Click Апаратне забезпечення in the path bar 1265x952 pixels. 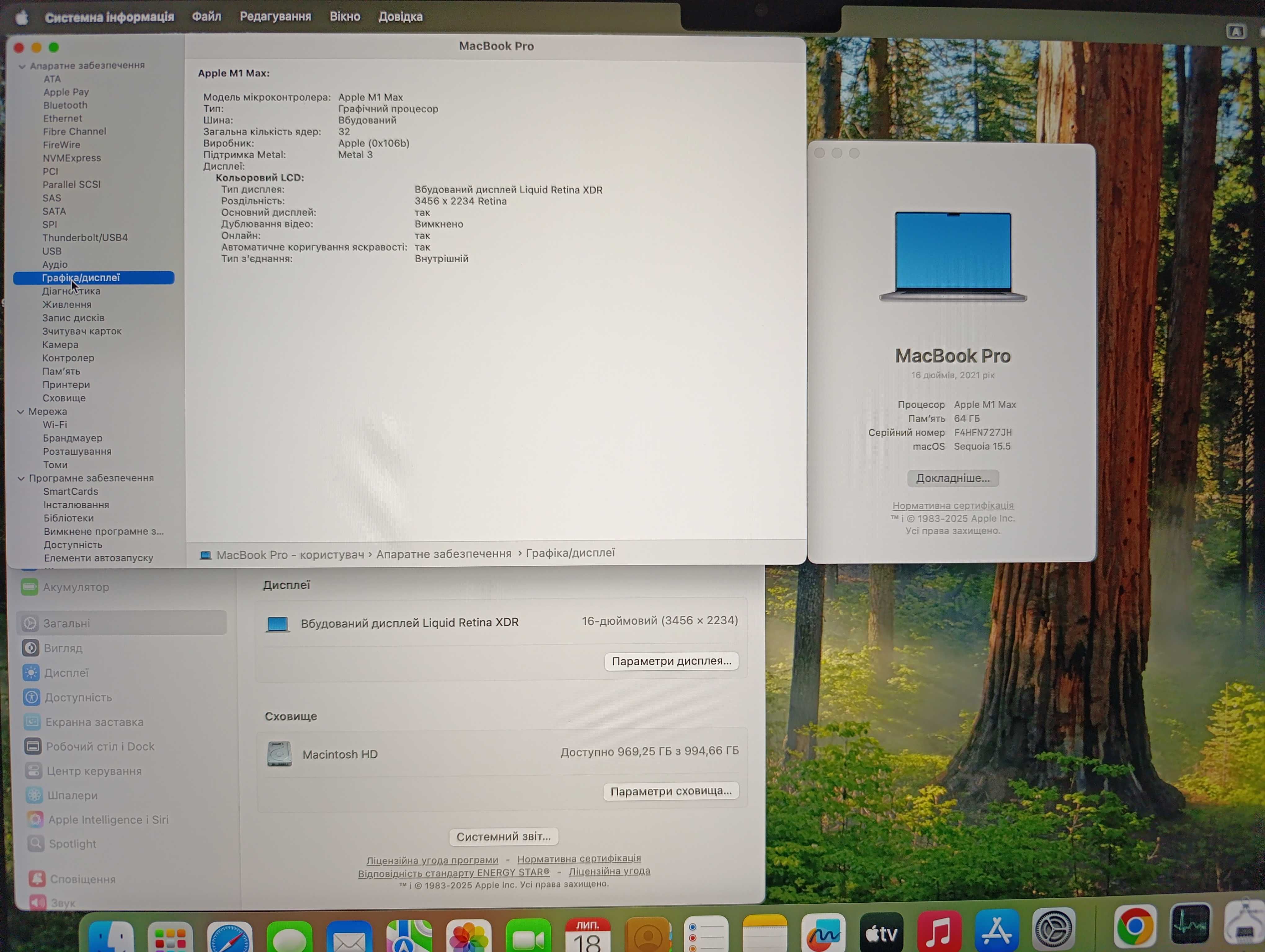pos(444,554)
